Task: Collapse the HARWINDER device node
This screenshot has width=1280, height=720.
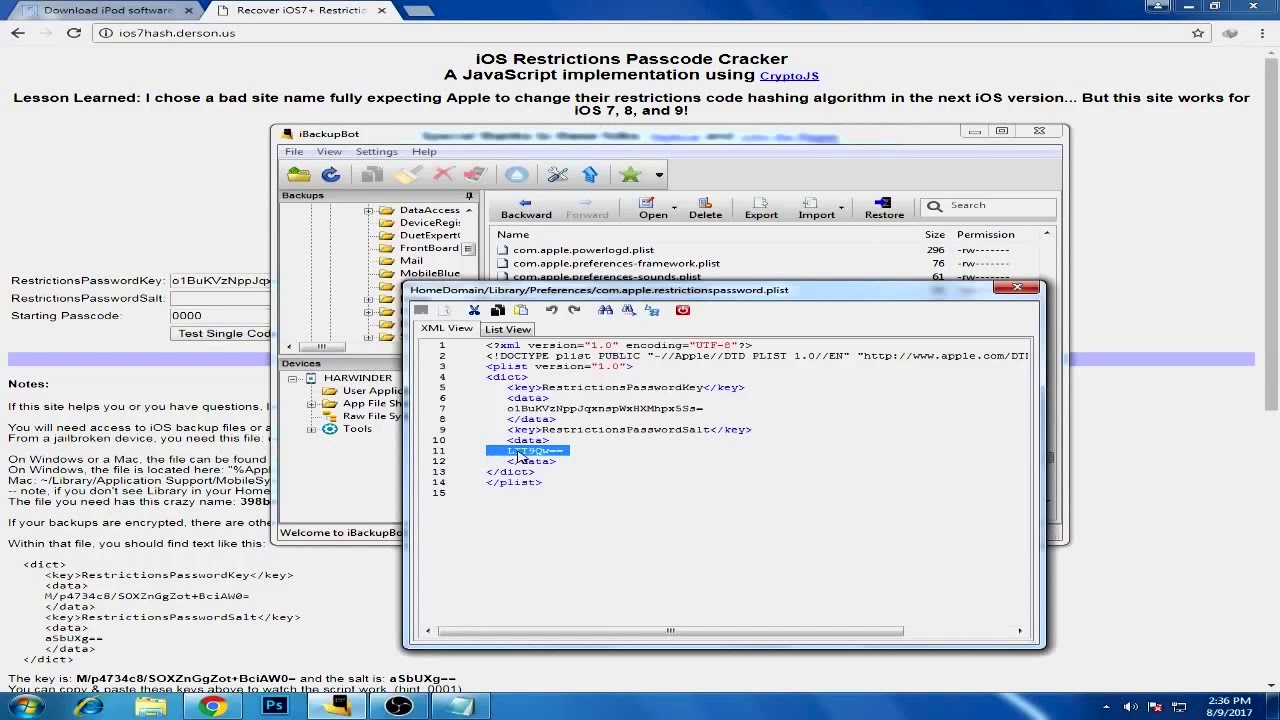Action: (x=292, y=379)
